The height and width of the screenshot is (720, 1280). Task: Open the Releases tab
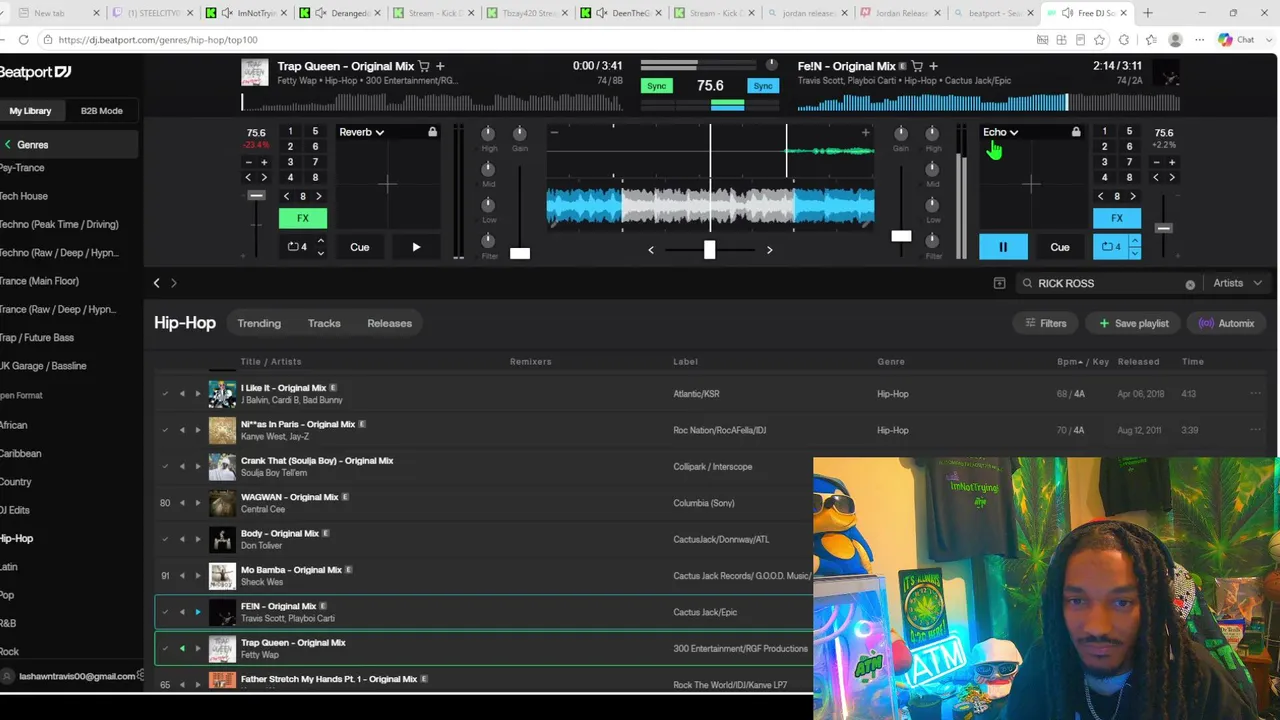pos(389,323)
